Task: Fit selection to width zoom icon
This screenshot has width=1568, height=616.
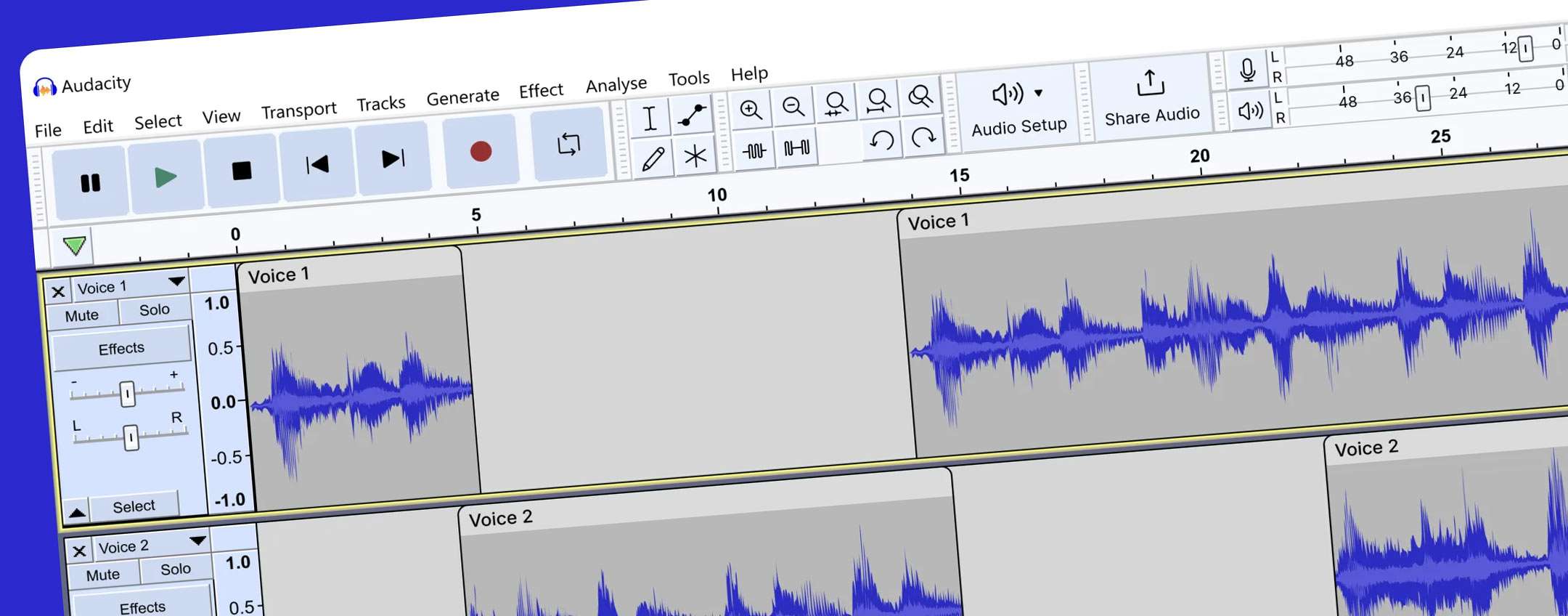Action: pos(836,103)
